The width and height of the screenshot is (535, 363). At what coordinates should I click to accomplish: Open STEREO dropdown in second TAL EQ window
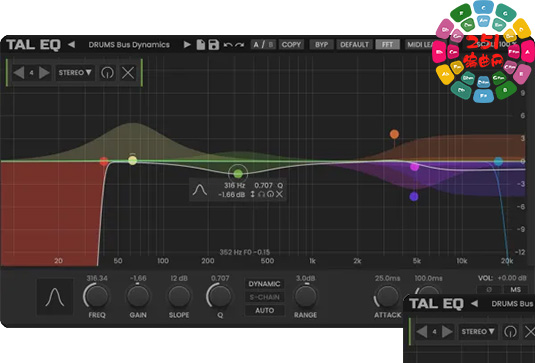[478, 332]
